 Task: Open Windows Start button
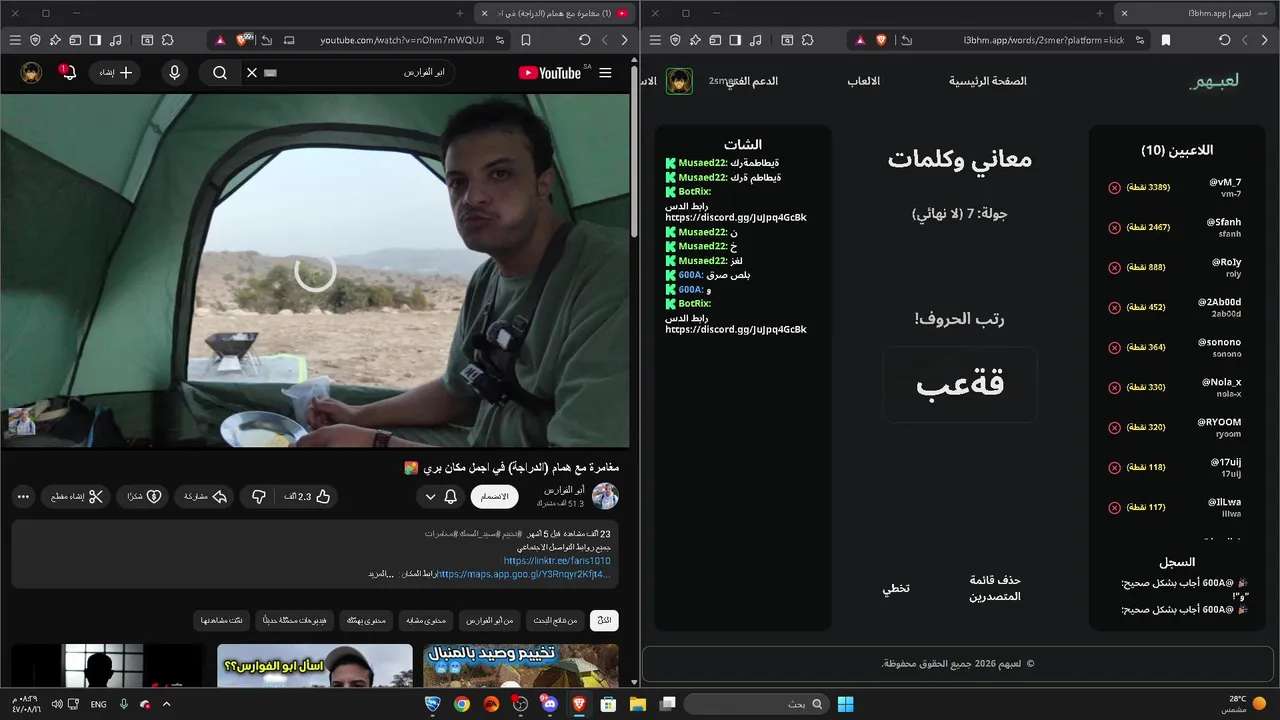[845, 704]
